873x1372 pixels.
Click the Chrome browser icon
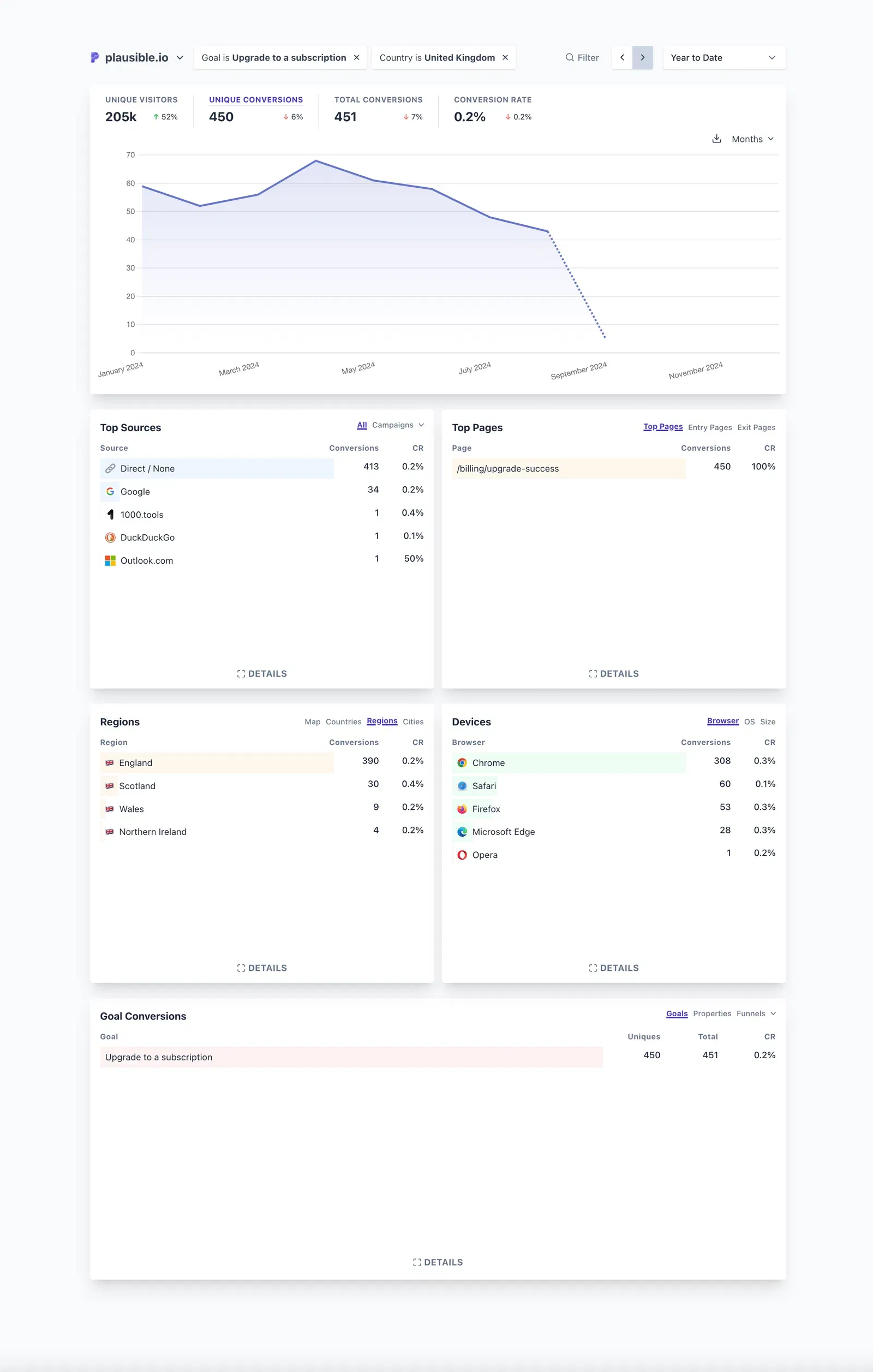(x=462, y=762)
